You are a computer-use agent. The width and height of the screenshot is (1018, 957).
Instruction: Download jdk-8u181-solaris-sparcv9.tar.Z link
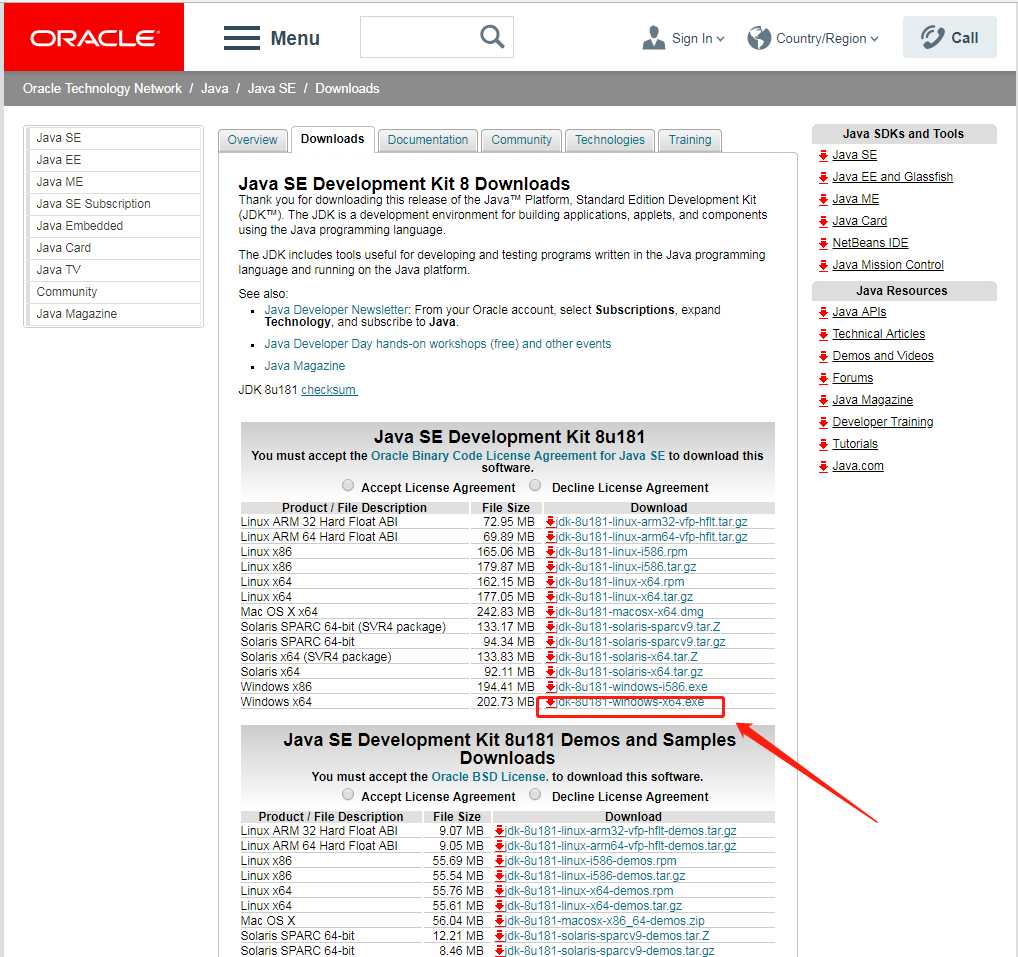pos(638,627)
